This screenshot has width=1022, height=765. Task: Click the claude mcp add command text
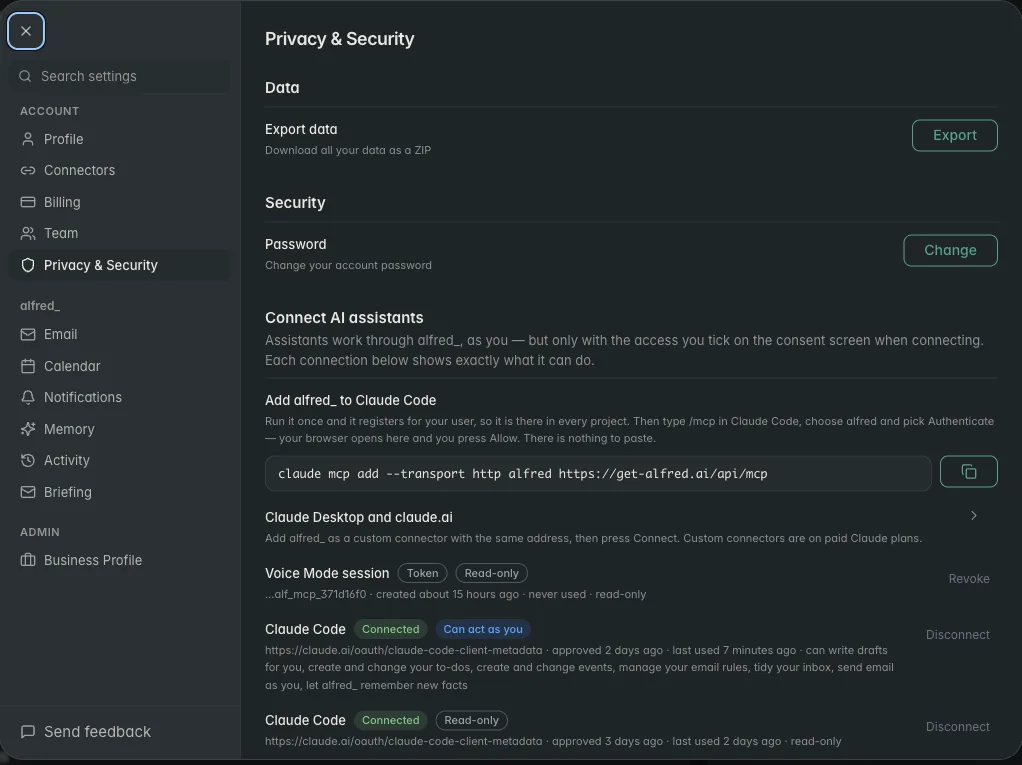tap(523, 474)
